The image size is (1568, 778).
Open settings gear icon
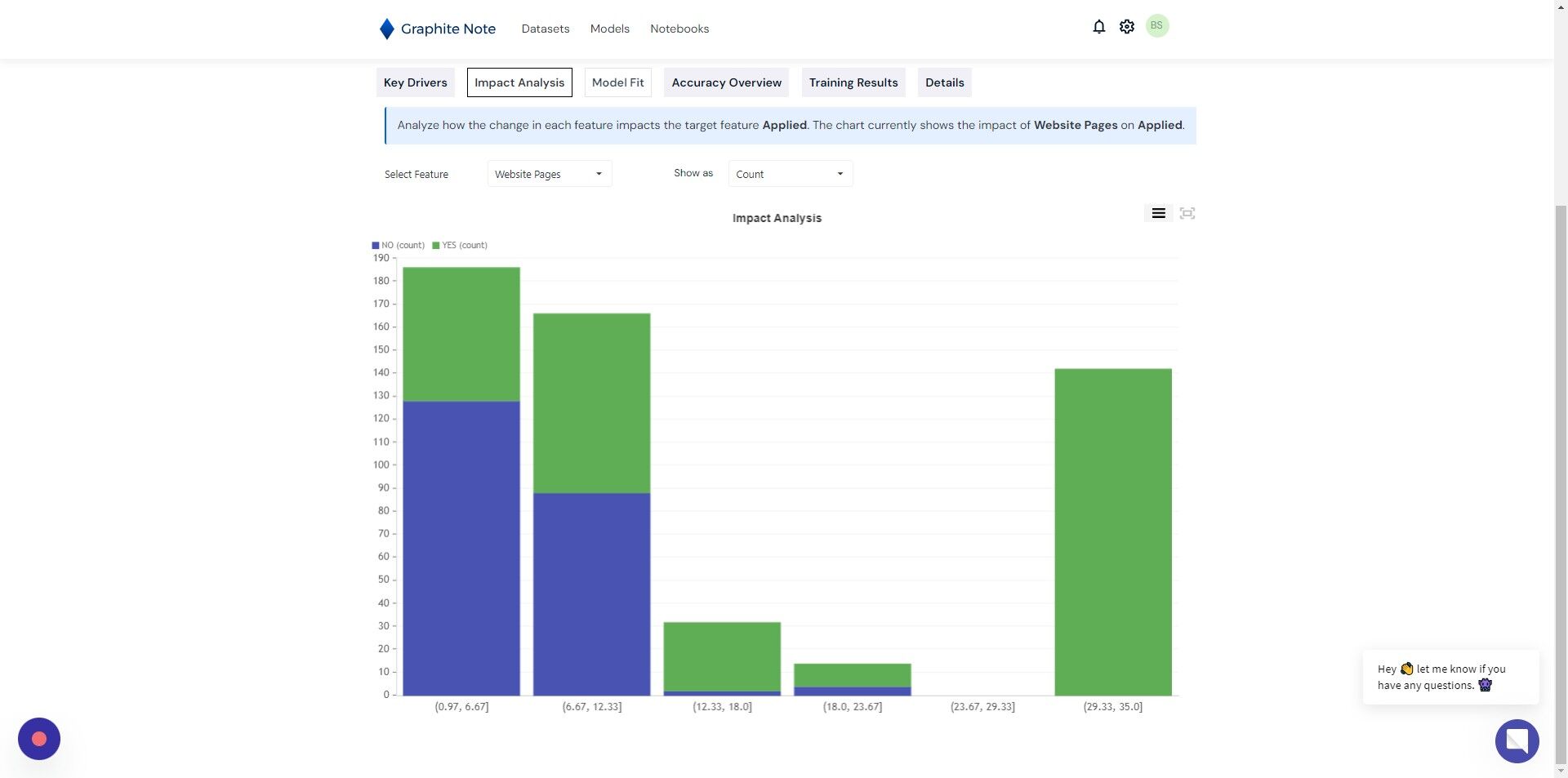pyautogui.click(x=1127, y=27)
